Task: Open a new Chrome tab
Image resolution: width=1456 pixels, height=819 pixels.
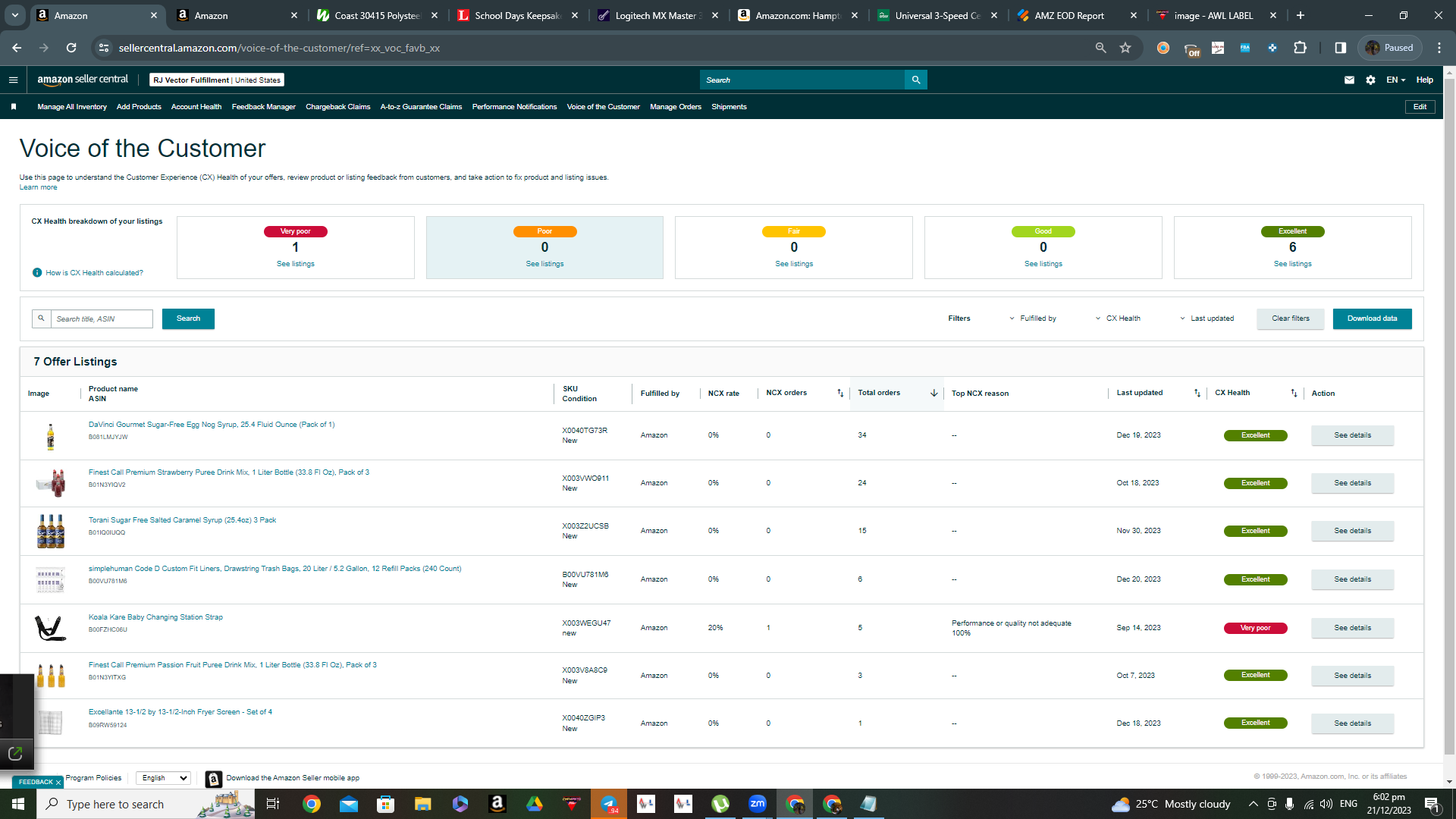Action: point(1301,15)
